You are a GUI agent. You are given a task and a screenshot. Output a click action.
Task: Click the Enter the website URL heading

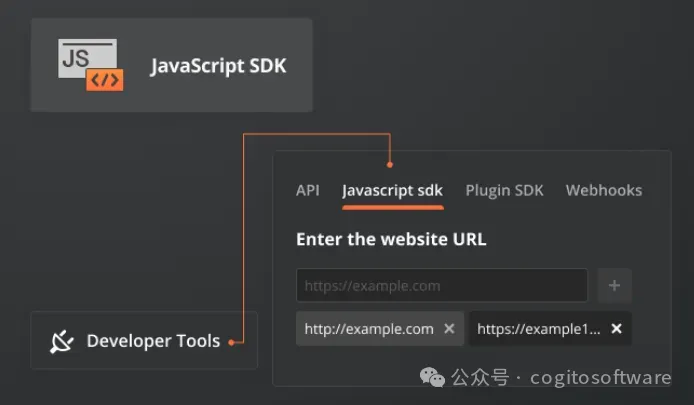click(391, 239)
